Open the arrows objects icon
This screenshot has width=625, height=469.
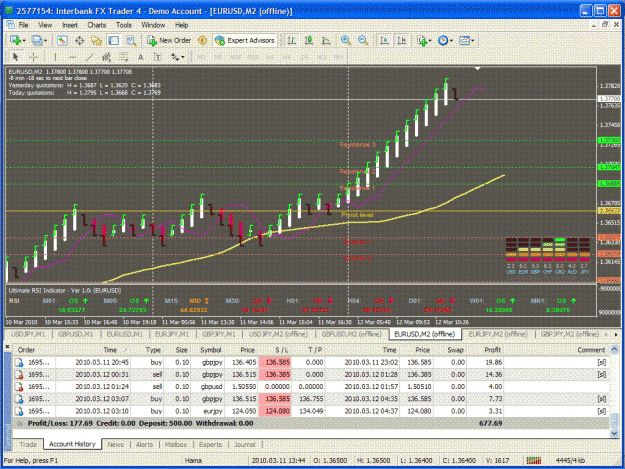tap(175, 57)
